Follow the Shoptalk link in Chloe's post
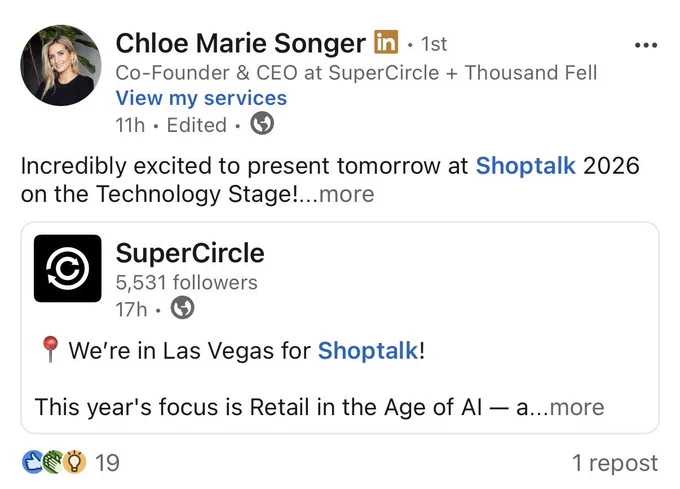 tap(526, 166)
